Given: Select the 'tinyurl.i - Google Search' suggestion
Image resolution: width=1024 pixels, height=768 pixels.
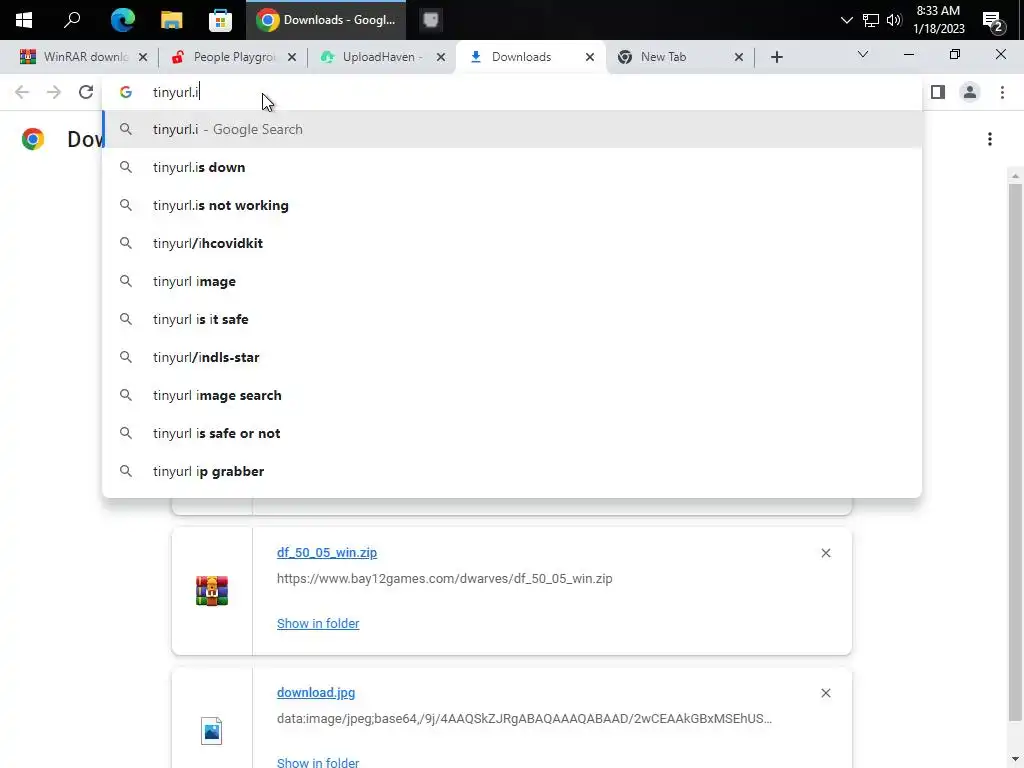Looking at the screenshot, I should click(512, 129).
